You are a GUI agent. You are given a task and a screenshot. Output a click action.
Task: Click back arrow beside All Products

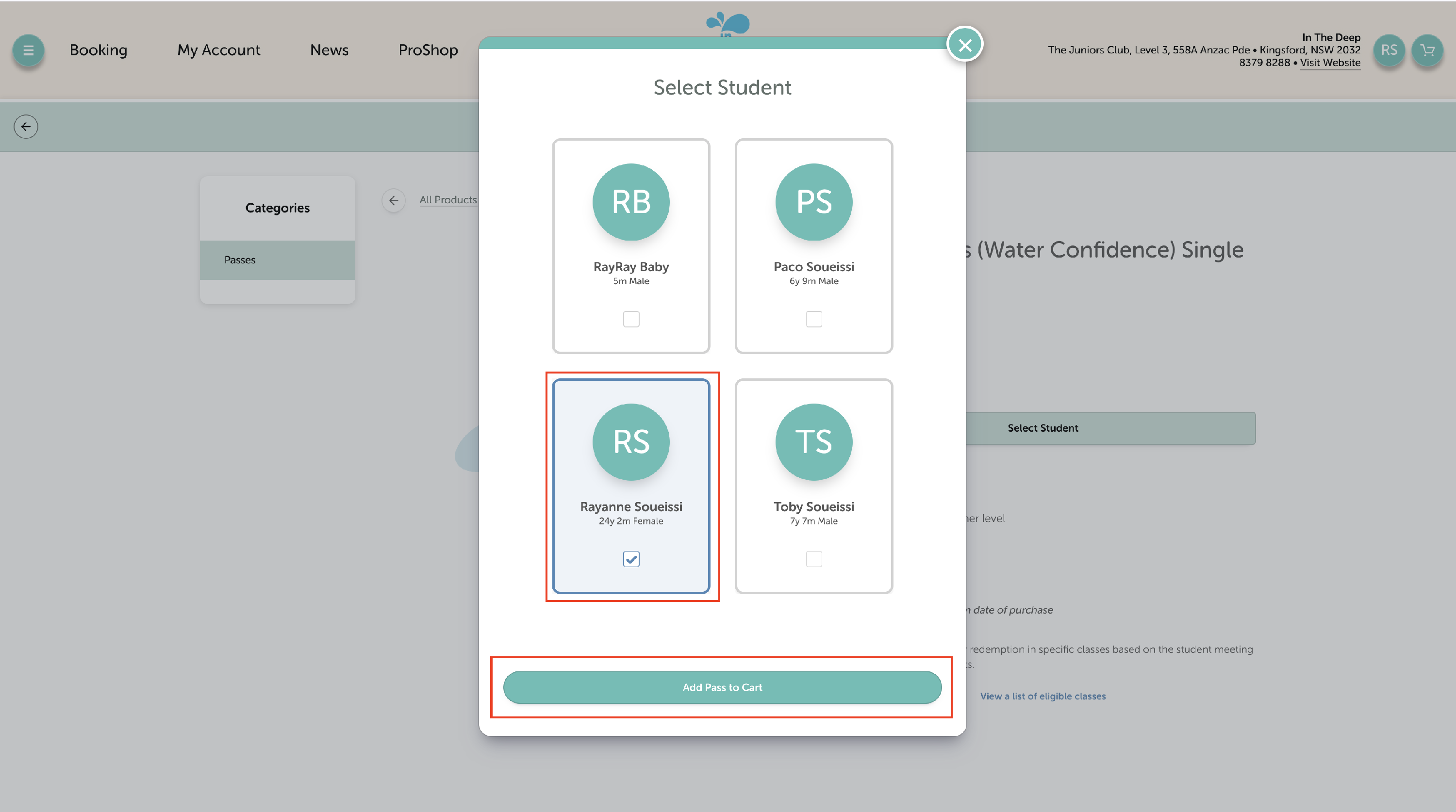coord(394,200)
